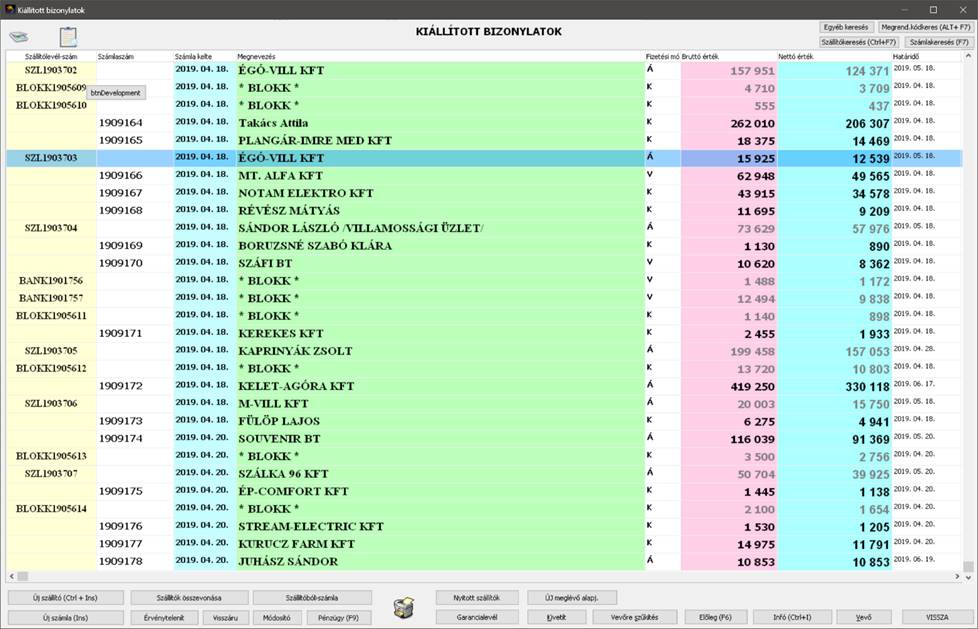
Task: Click the app icon in the title bar
Action: [9, 10]
